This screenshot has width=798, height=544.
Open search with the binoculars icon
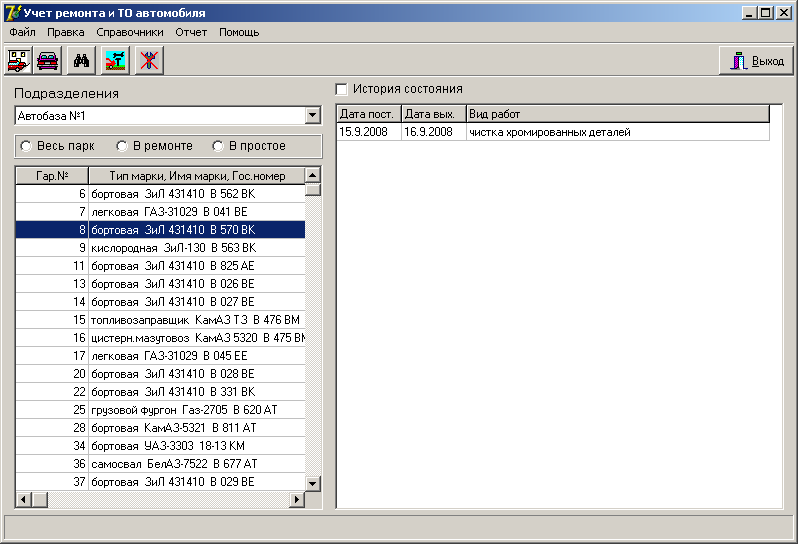tap(81, 61)
